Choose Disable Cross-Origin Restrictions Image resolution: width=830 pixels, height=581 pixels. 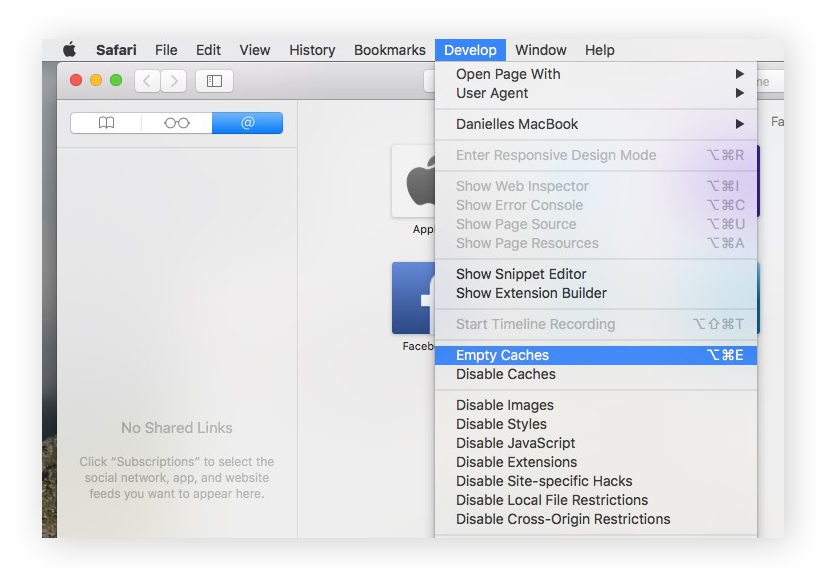click(561, 519)
